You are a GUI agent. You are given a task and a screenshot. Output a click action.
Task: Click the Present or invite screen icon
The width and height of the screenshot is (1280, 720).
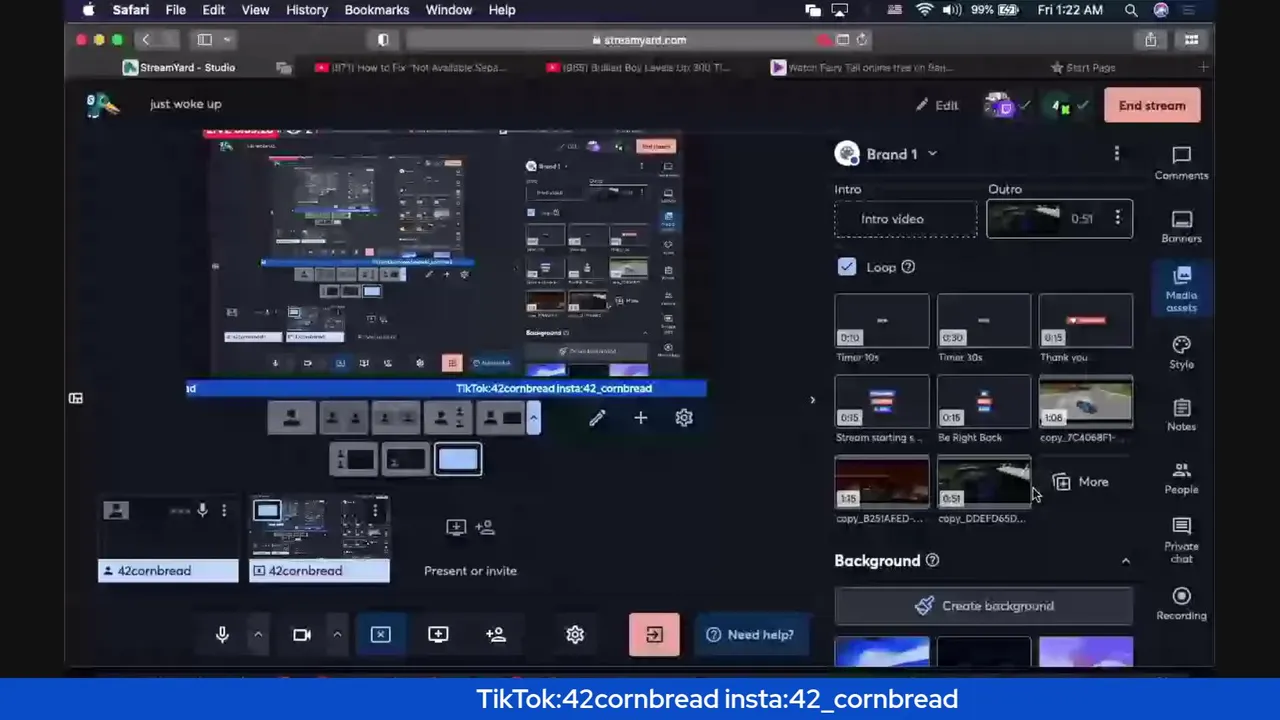pos(456,527)
